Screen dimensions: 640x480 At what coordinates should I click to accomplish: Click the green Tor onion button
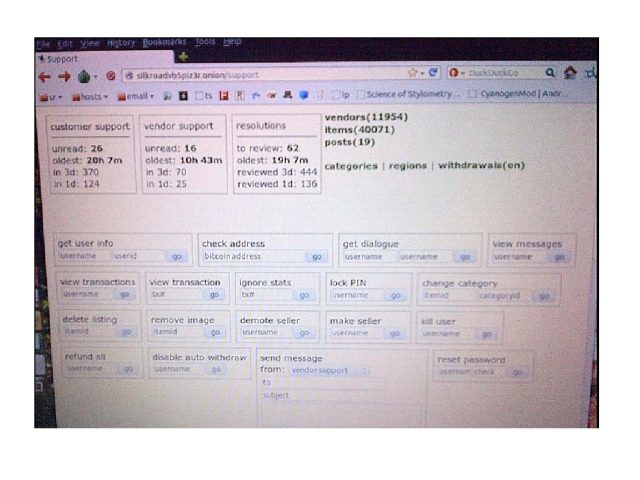pyautogui.click(x=84, y=76)
